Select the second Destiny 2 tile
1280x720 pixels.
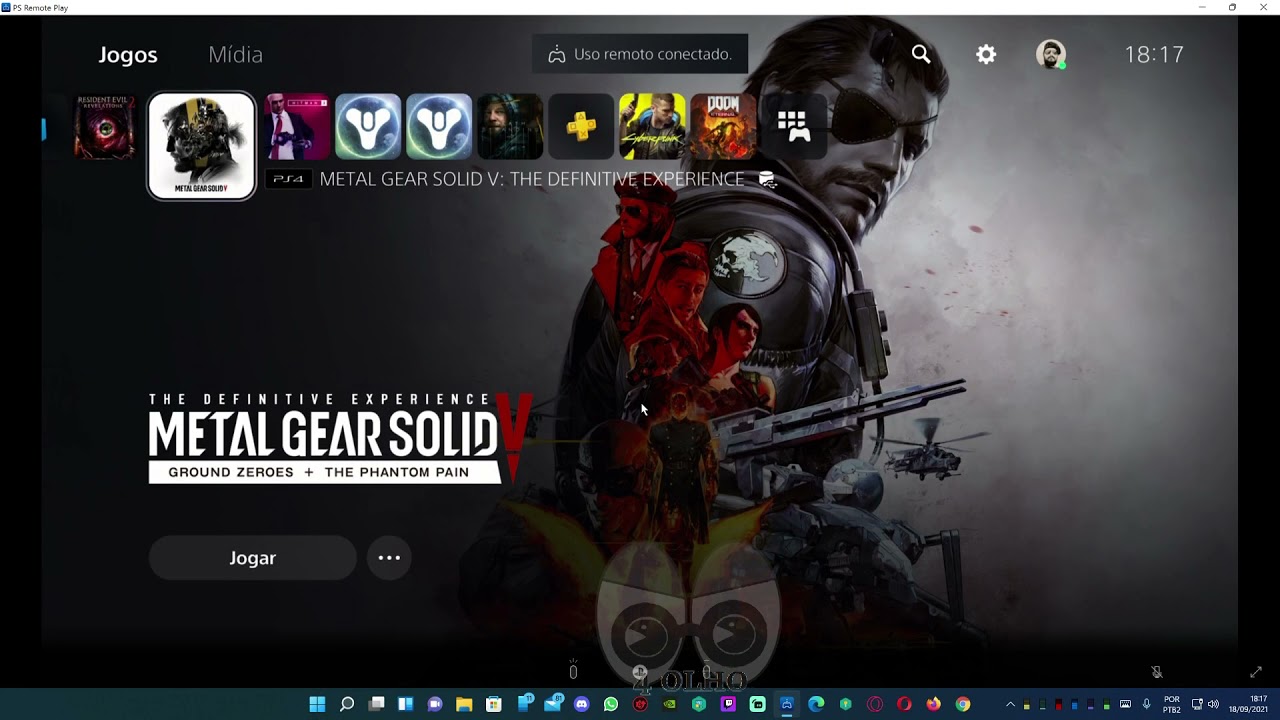[438, 127]
